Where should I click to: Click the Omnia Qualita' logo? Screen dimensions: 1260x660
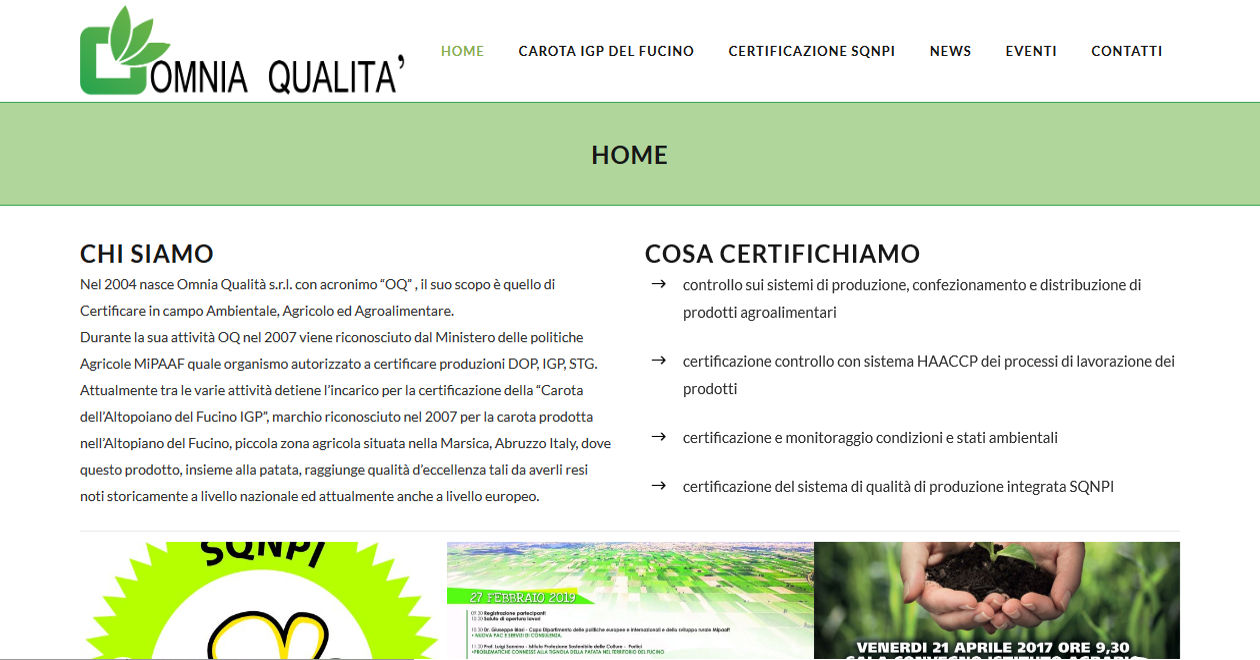pos(243,51)
